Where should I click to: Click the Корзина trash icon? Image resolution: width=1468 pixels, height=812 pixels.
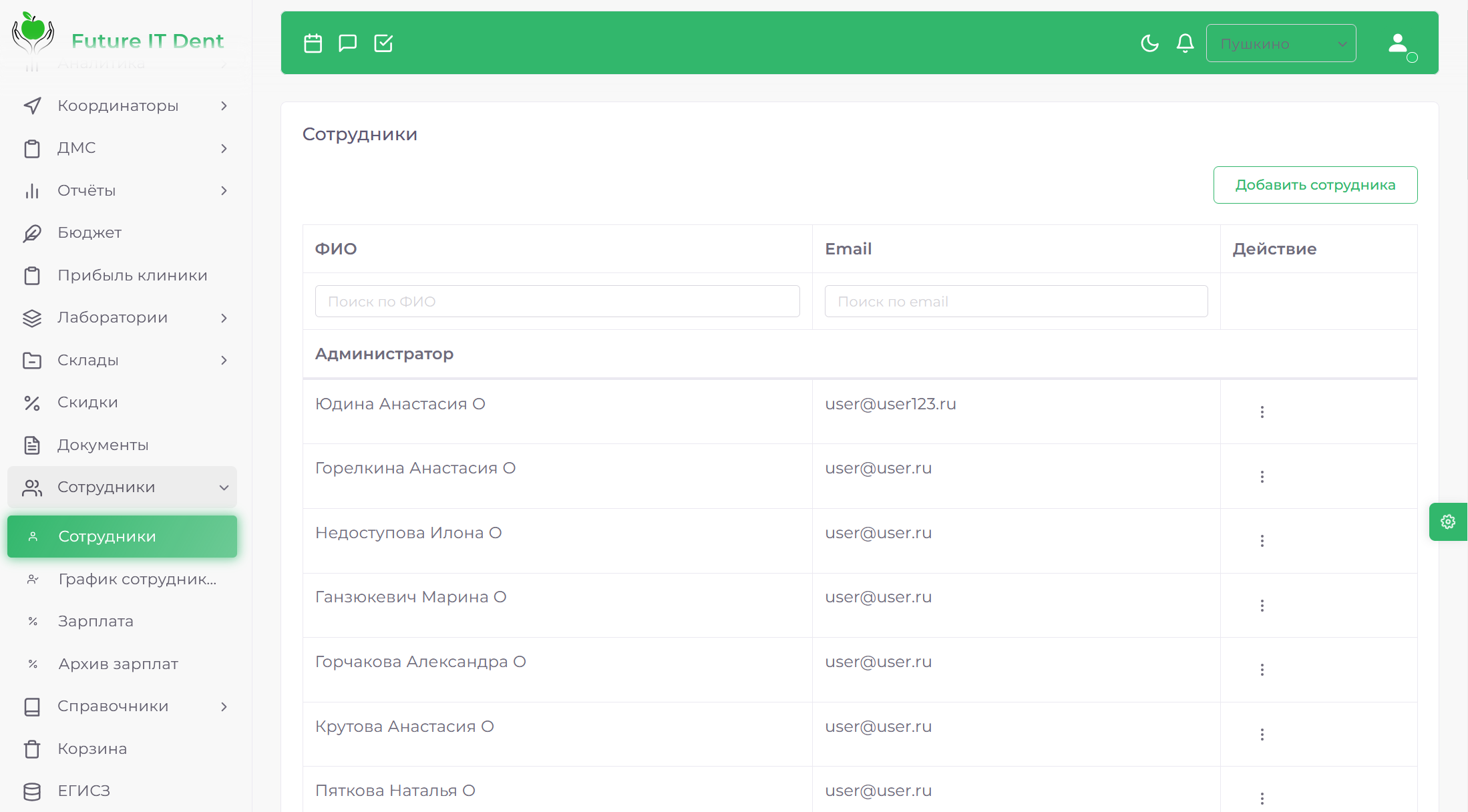click(x=32, y=749)
